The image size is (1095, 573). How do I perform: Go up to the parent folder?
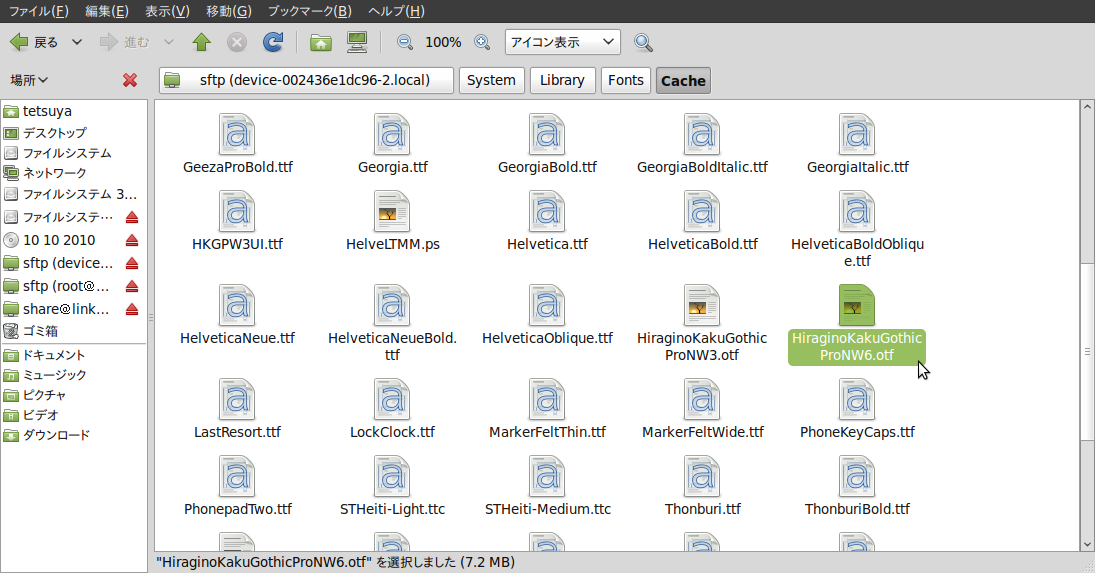(x=202, y=43)
